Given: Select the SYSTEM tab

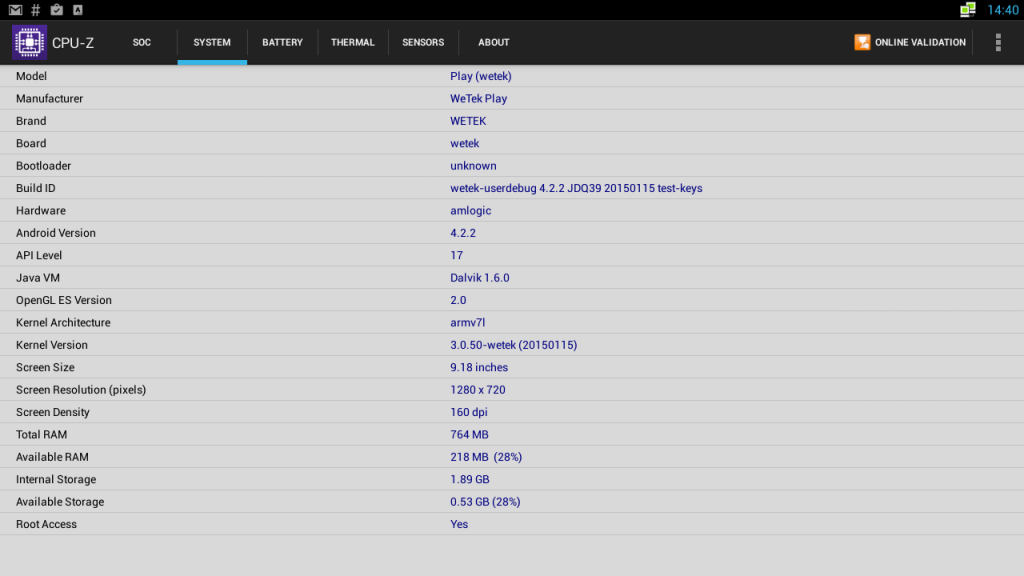Looking at the screenshot, I should click(212, 42).
